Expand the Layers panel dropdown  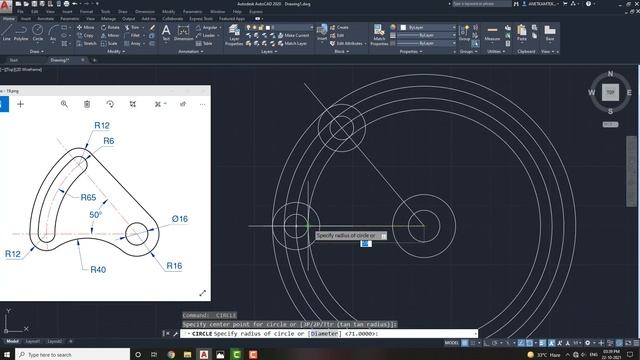tap(269, 51)
